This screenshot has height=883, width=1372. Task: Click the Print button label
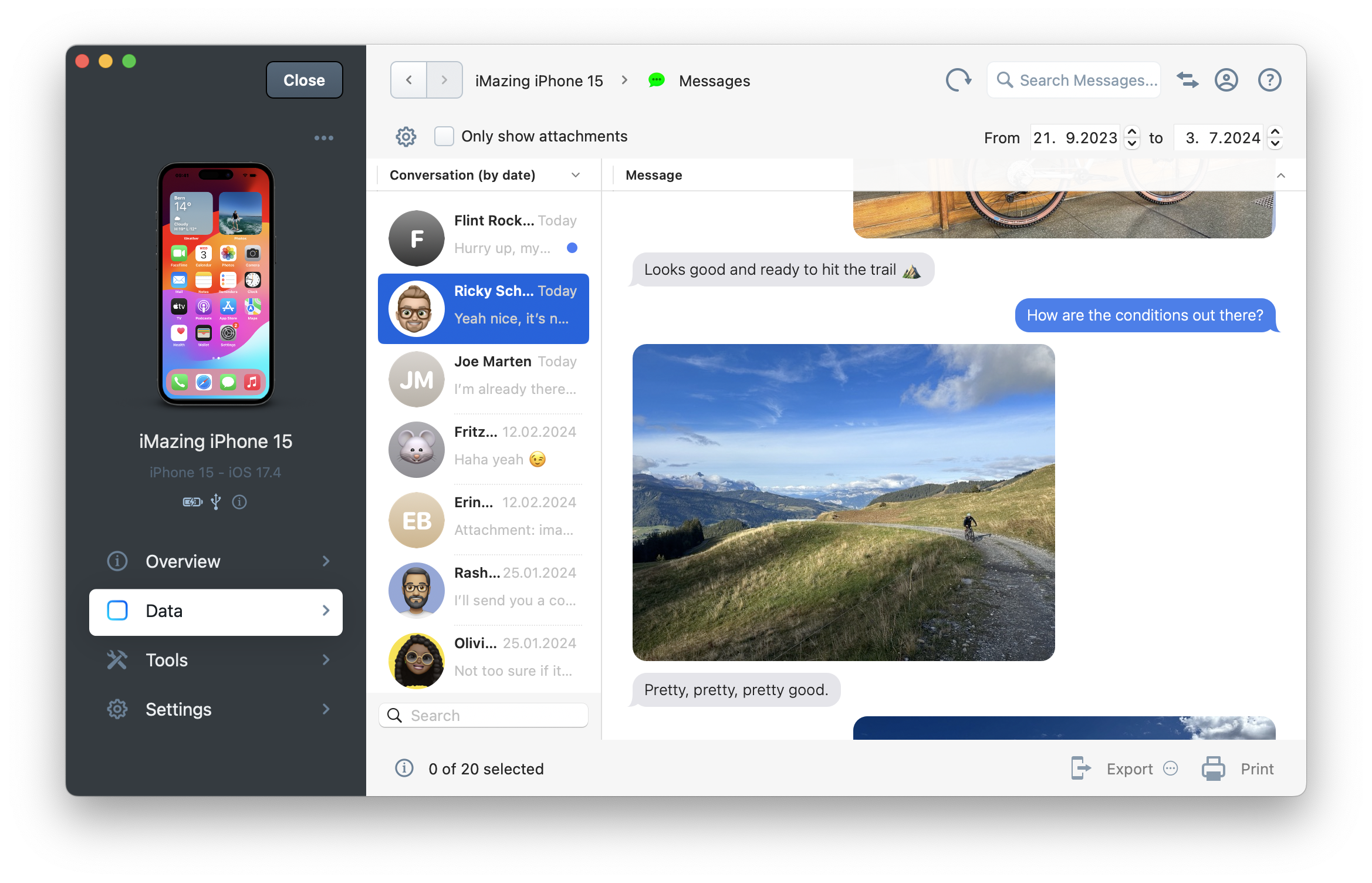click(1257, 769)
